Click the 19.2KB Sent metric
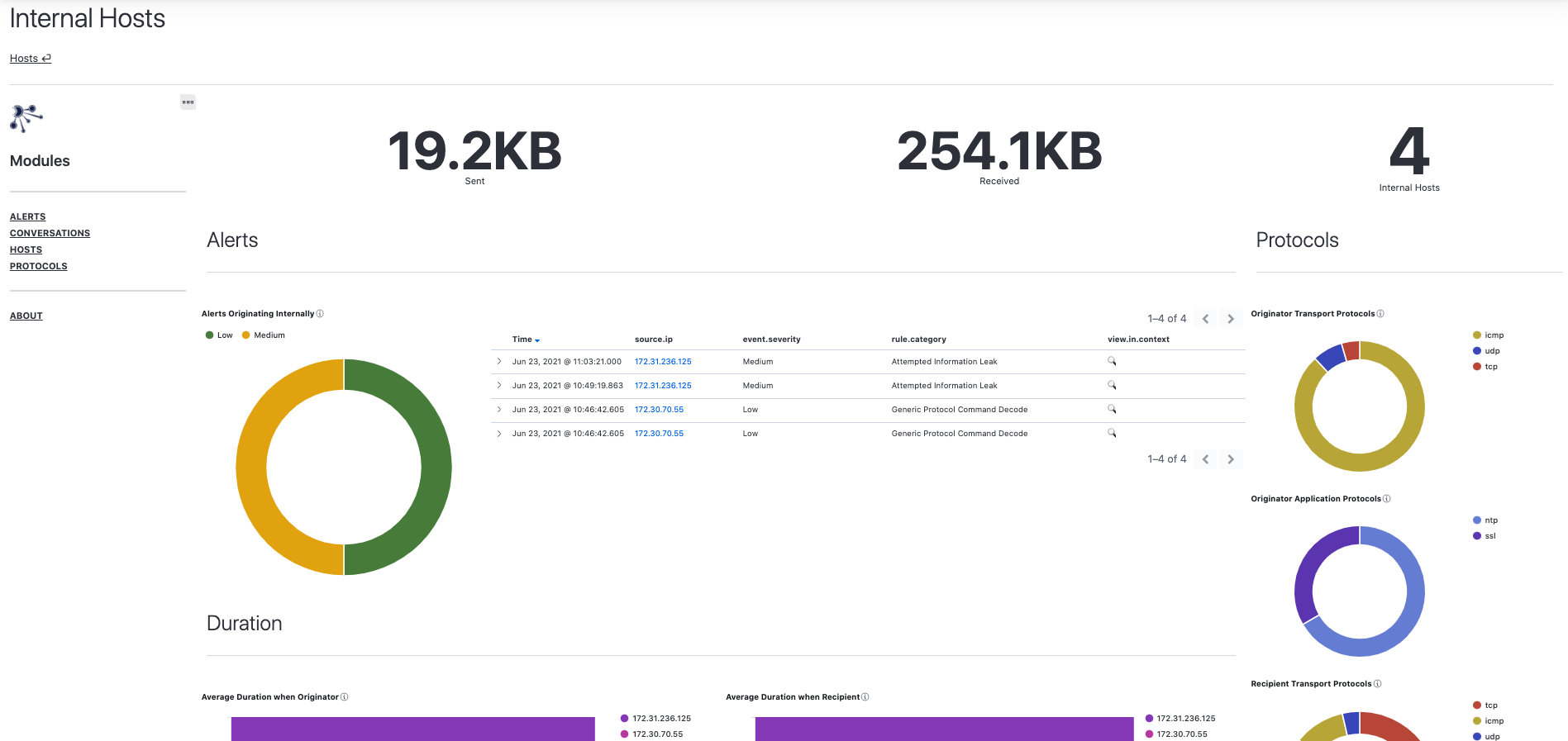Viewport: 1568px width, 741px height. [x=474, y=157]
